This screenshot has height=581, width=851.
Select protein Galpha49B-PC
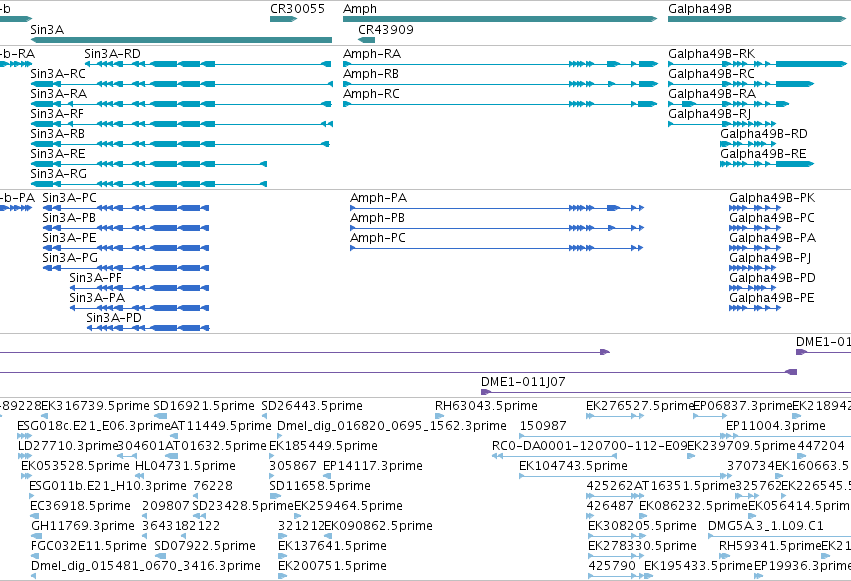point(755,228)
